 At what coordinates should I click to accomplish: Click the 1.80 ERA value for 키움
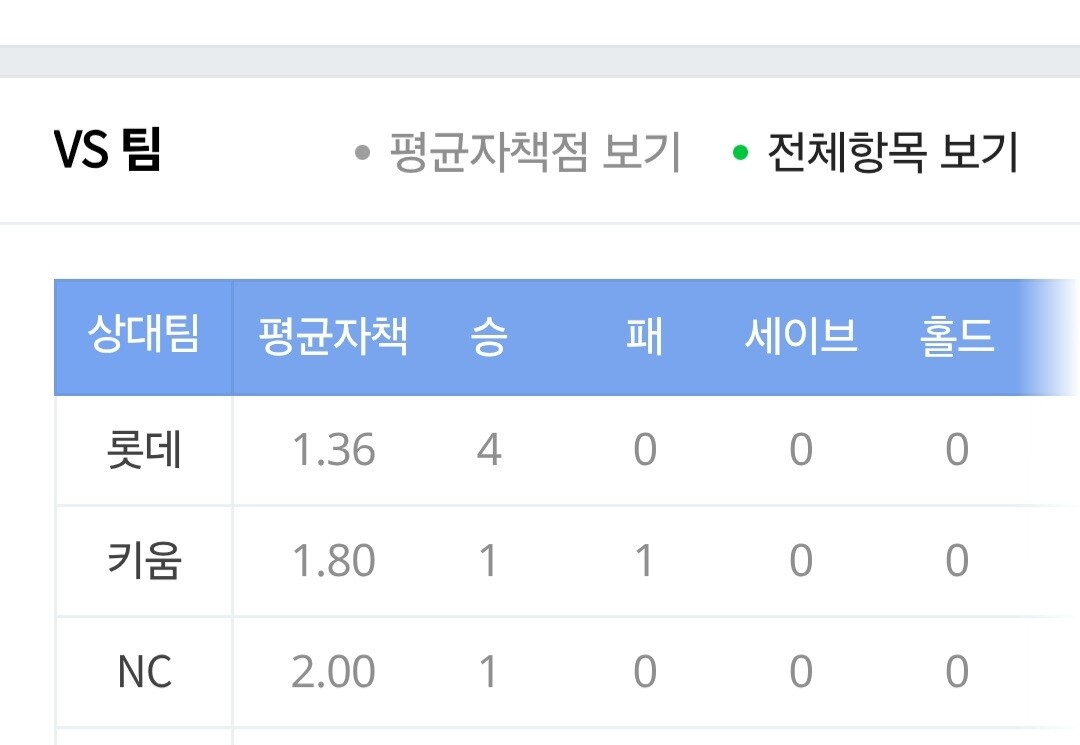click(x=333, y=561)
